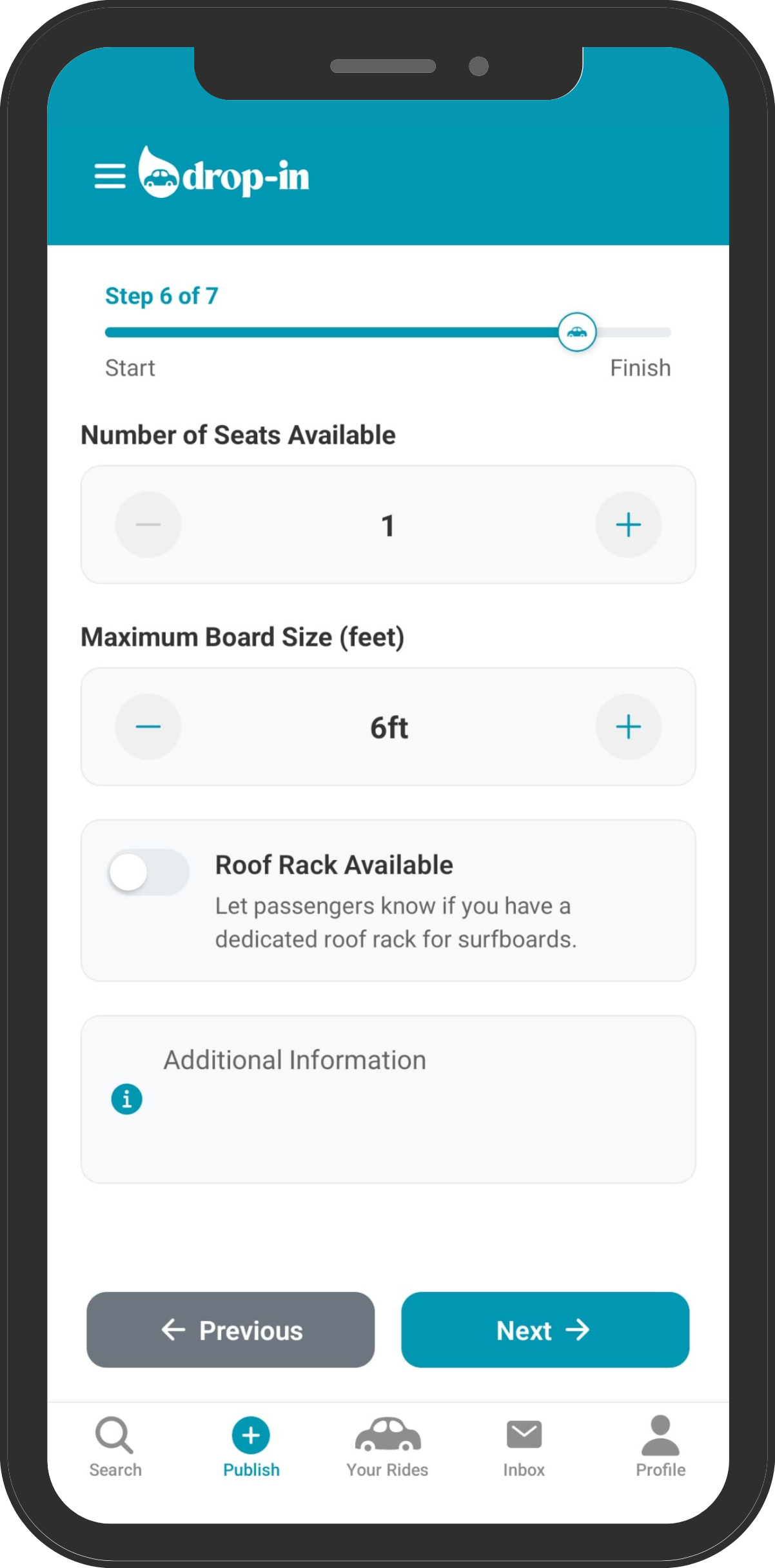Open Search via magnifier icon
This screenshot has height=1568, width=775.
114,1435
